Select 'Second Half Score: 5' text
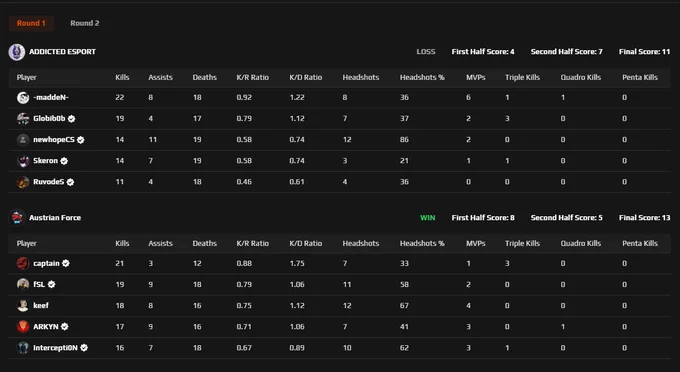This screenshot has height=372, width=680. (567, 218)
